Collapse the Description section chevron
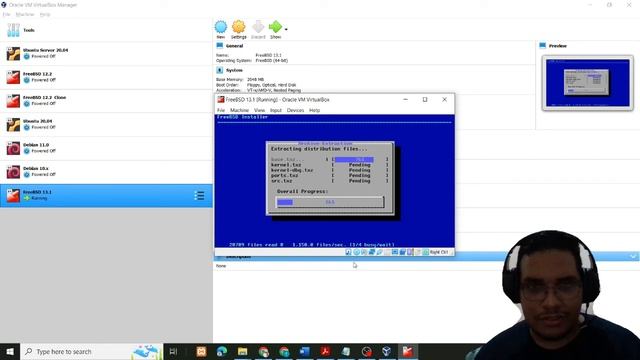Screen dimensions: 640x360 [633, 256]
